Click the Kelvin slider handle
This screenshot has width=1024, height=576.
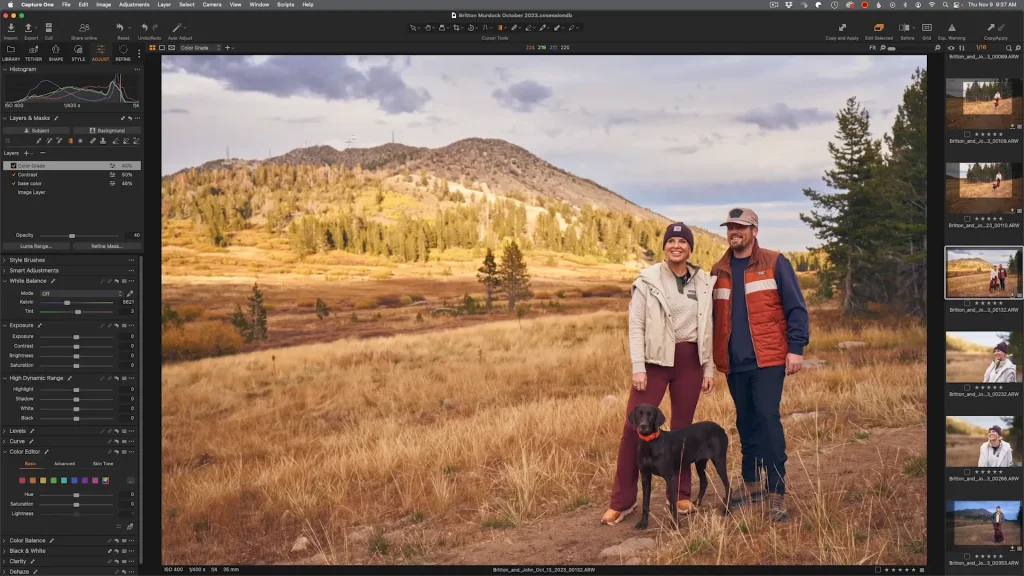point(67,303)
